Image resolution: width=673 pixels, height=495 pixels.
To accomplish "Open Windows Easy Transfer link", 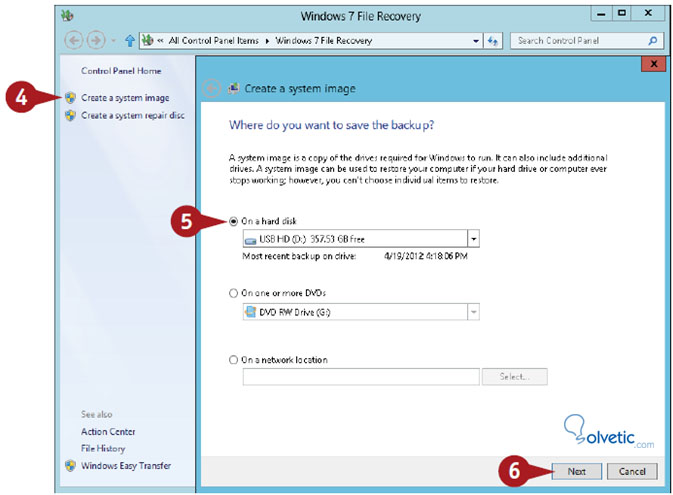I will [x=126, y=465].
